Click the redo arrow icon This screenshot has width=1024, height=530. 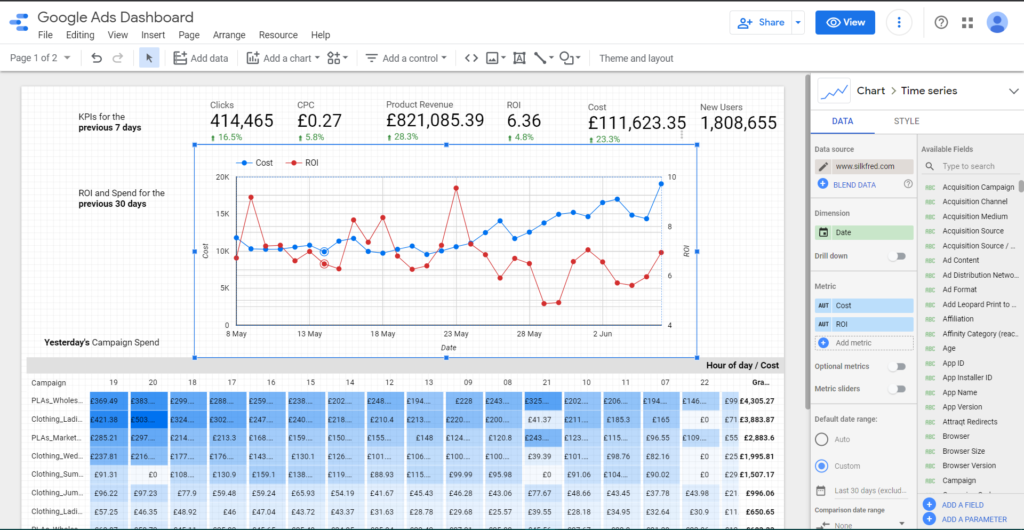click(118, 58)
